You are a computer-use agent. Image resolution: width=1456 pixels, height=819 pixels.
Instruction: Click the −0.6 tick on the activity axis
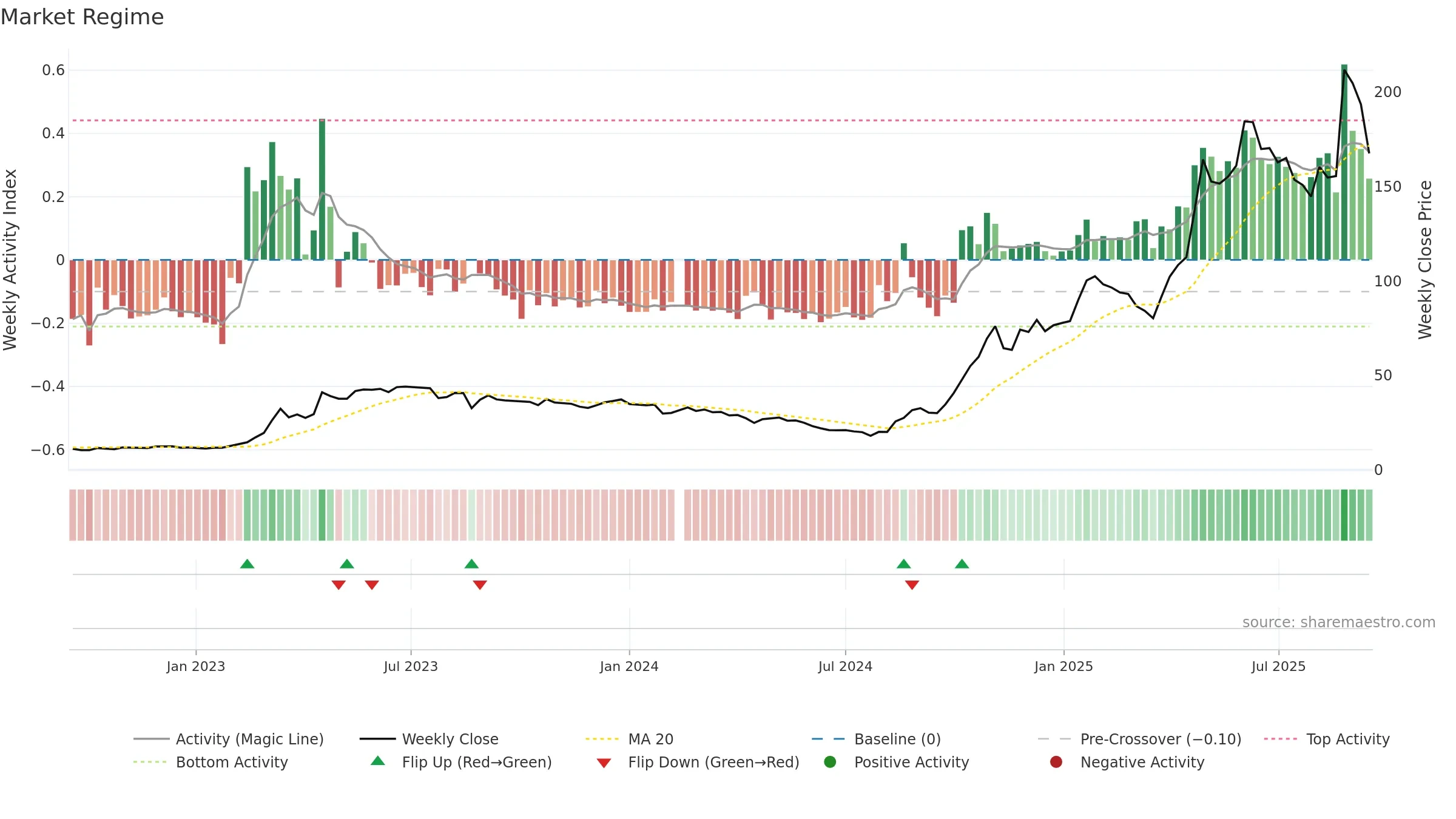coord(48,450)
